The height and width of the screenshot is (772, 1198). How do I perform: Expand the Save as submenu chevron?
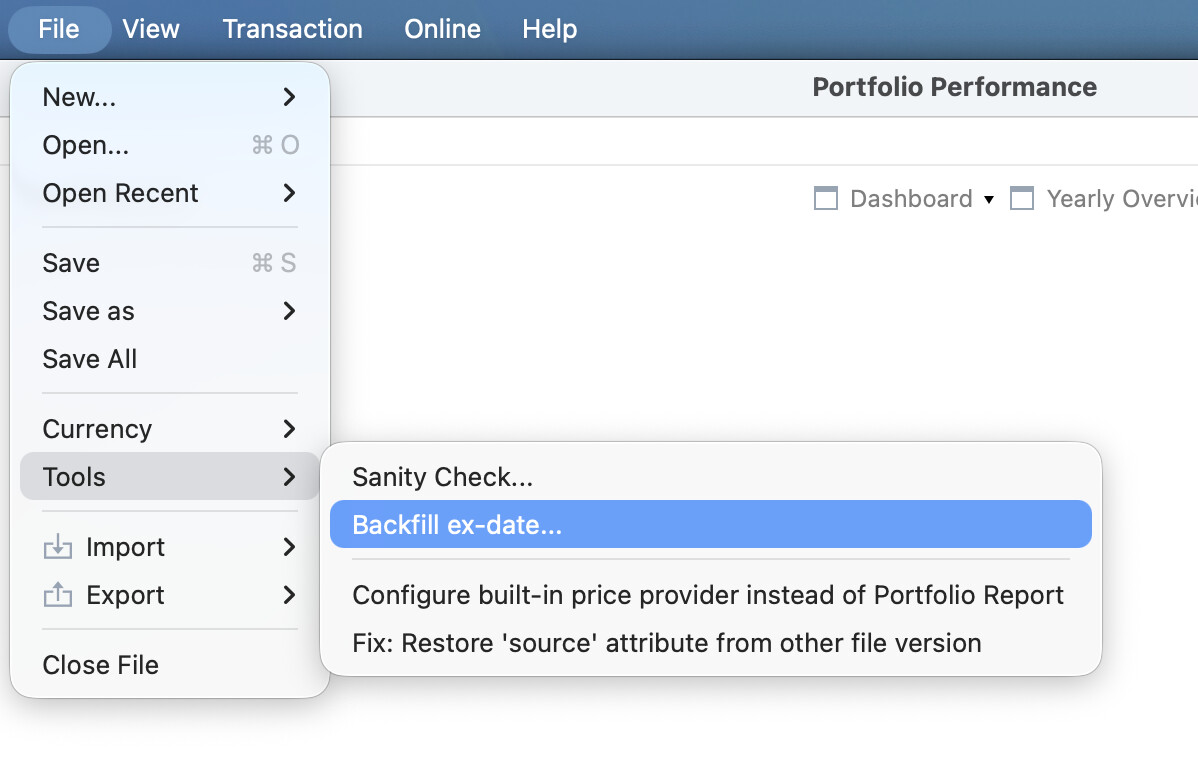pyautogui.click(x=289, y=311)
